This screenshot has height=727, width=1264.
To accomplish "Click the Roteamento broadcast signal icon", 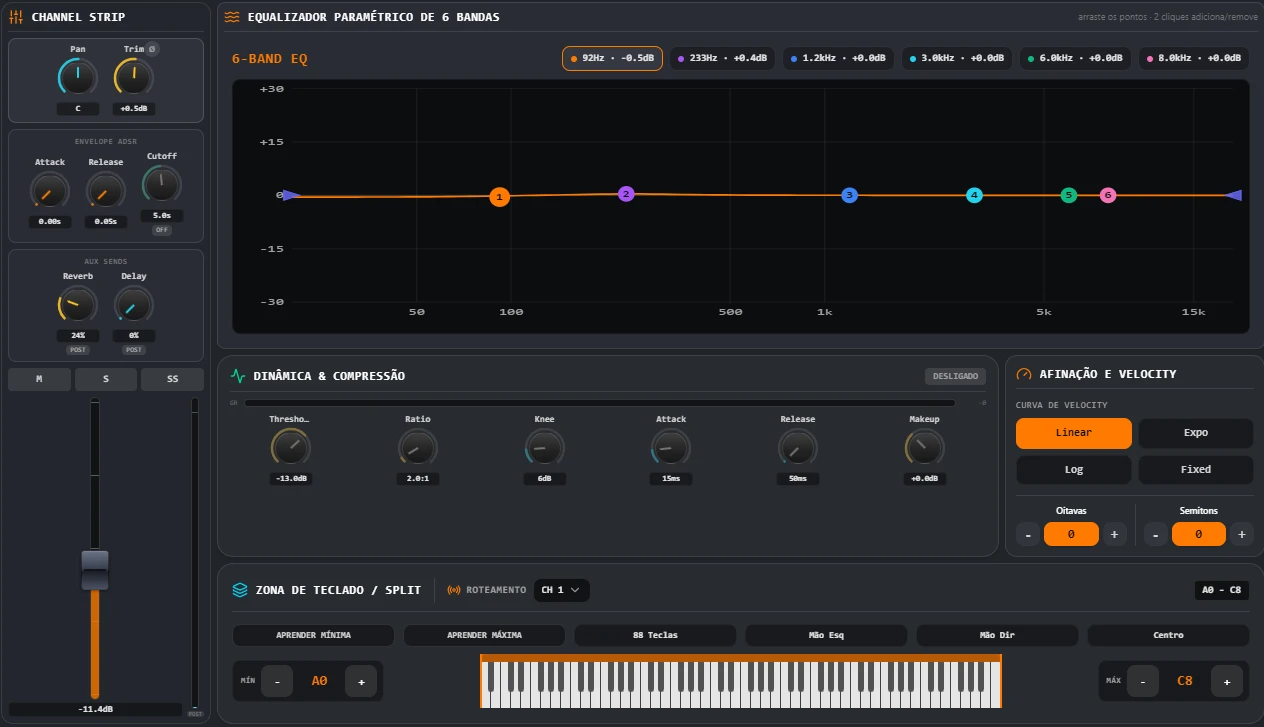I will point(454,590).
